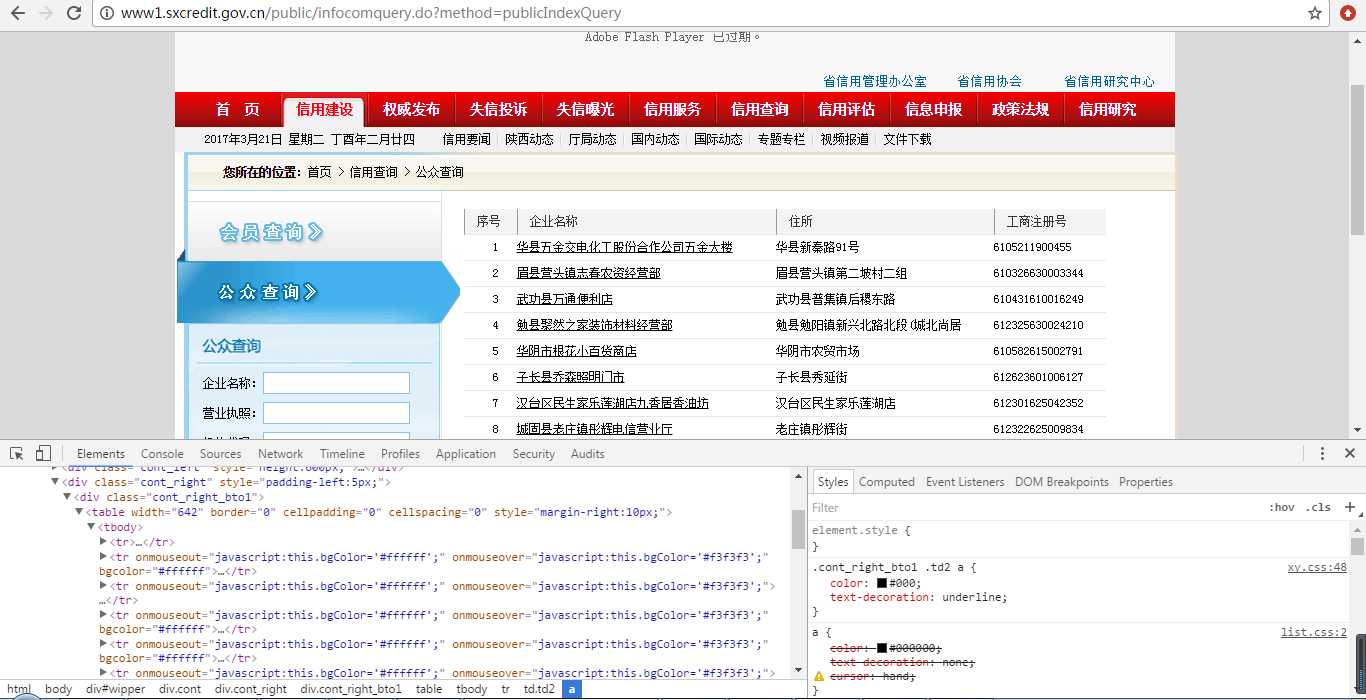Viewport: 1366px width, 700px height.
Task: Open the 政策法规 navigation menu item
Action: click(x=1020, y=110)
